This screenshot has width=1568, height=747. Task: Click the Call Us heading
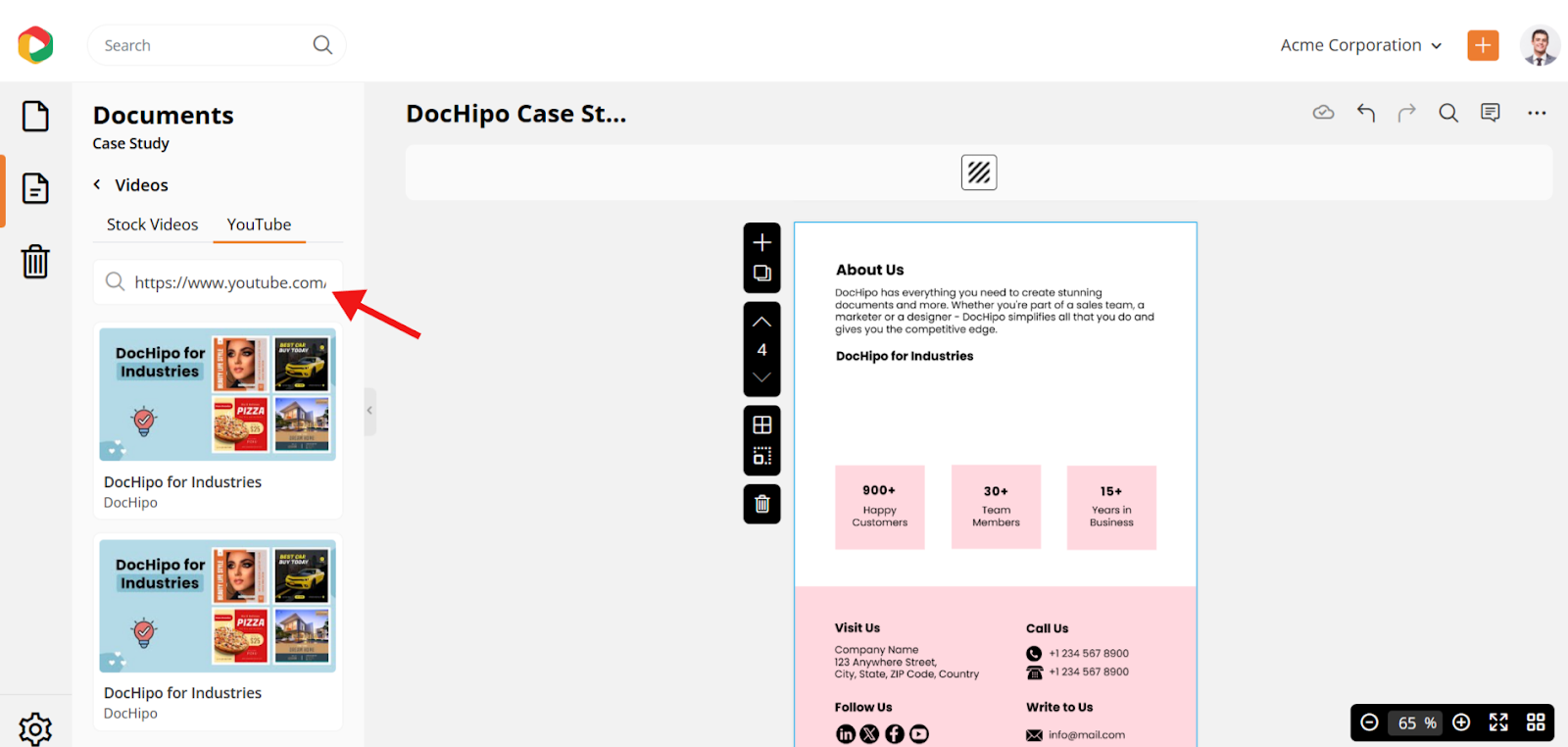pos(1047,628)
